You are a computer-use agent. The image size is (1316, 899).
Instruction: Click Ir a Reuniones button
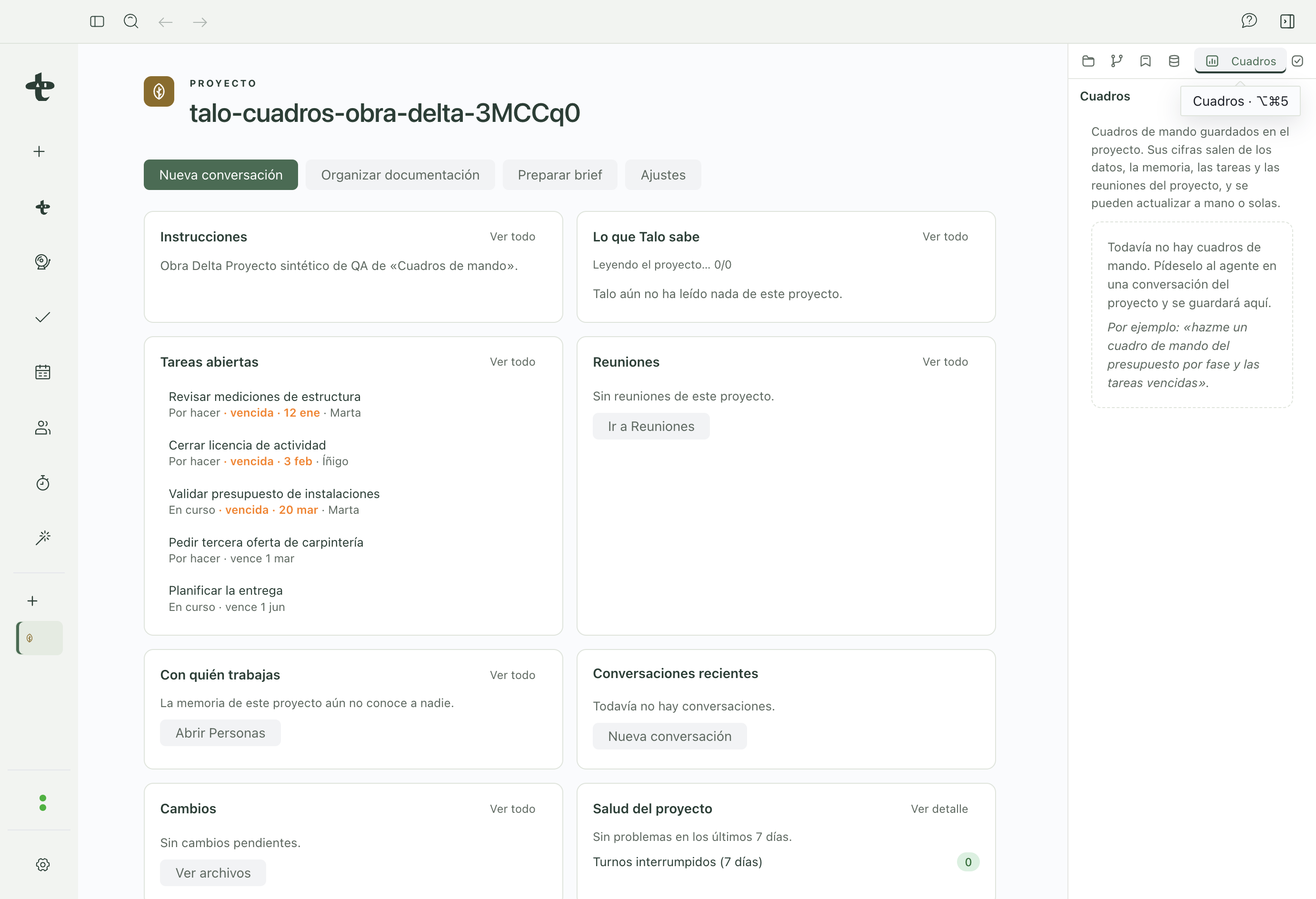point(651,426)
